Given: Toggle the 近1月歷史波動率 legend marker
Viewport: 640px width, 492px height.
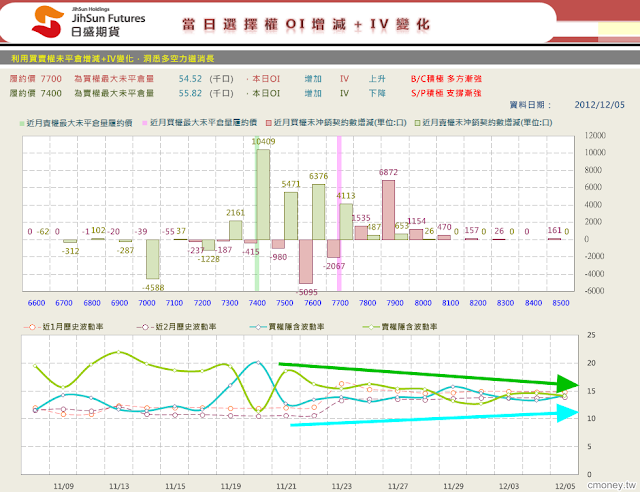Looking at the screenshot, I should click(32, 327).
